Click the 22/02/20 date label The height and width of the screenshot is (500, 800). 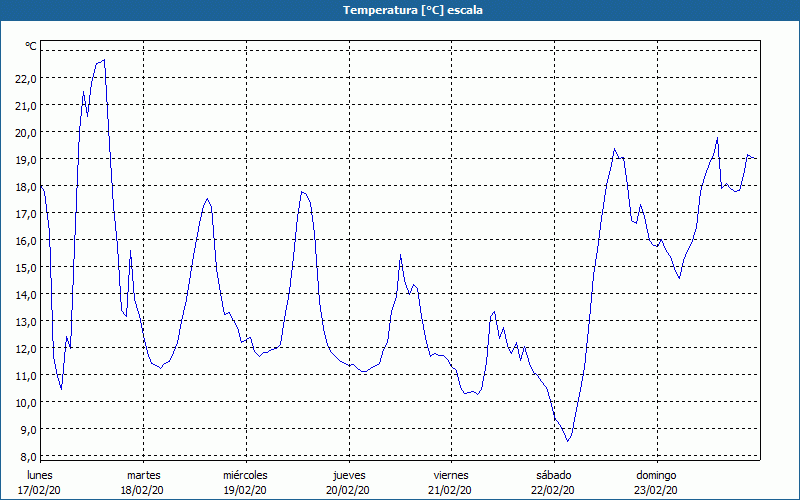click(x=553, y=490)
